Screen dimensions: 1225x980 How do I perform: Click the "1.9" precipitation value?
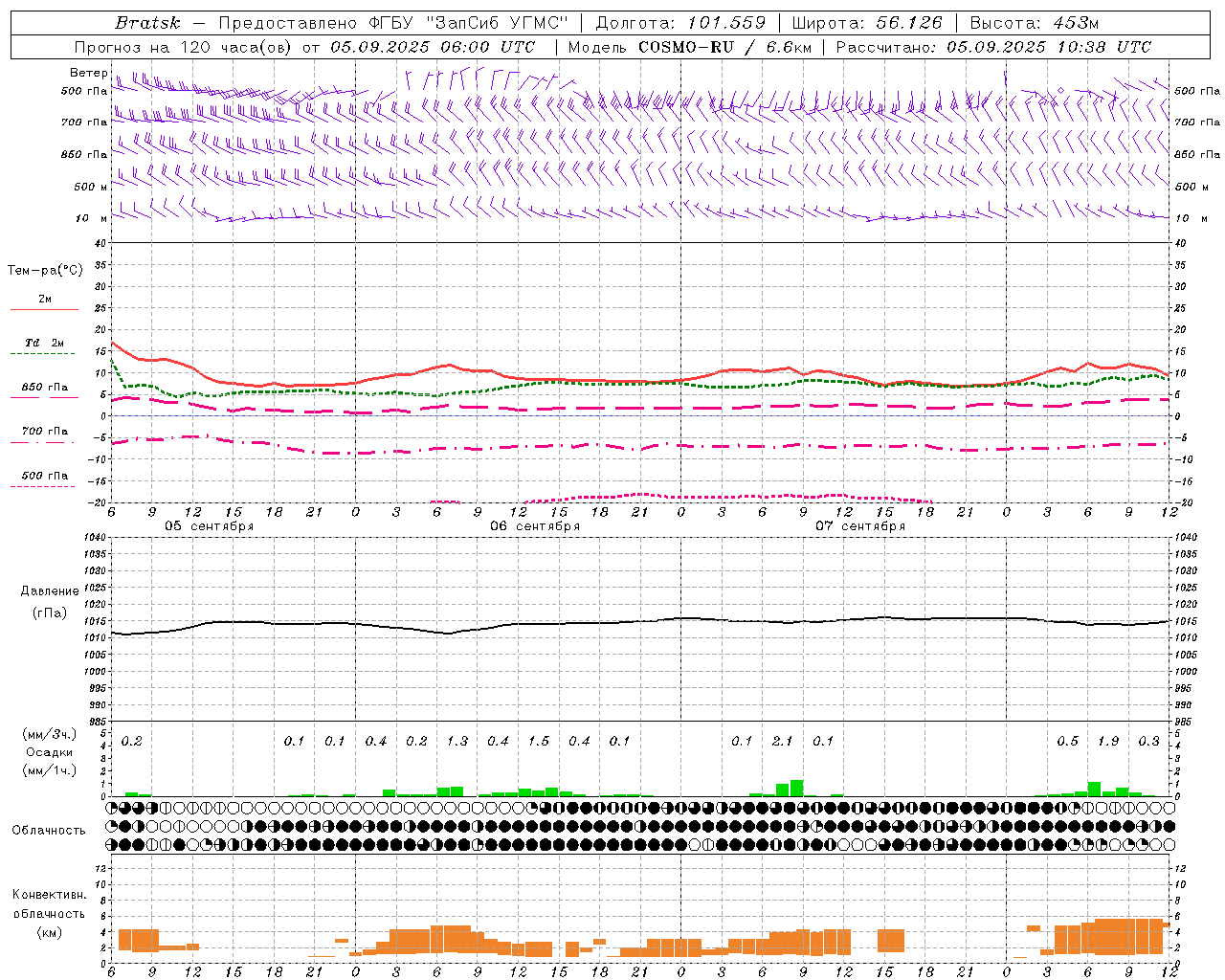point(1108,742)
